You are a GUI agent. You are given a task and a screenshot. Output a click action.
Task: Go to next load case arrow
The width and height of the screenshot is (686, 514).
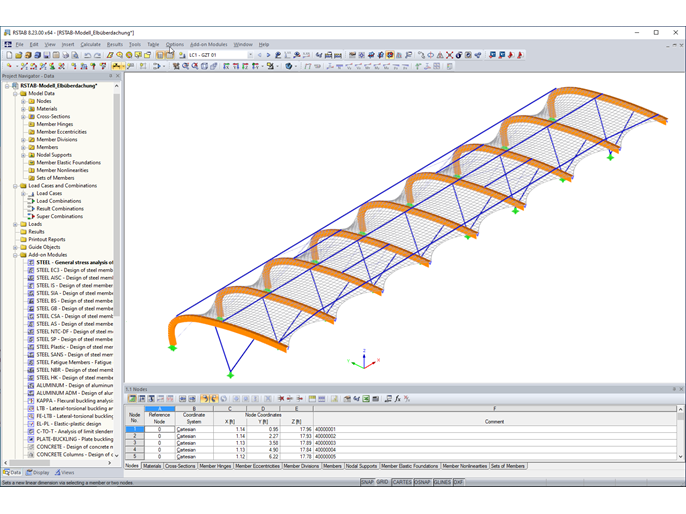pos(268,55)
